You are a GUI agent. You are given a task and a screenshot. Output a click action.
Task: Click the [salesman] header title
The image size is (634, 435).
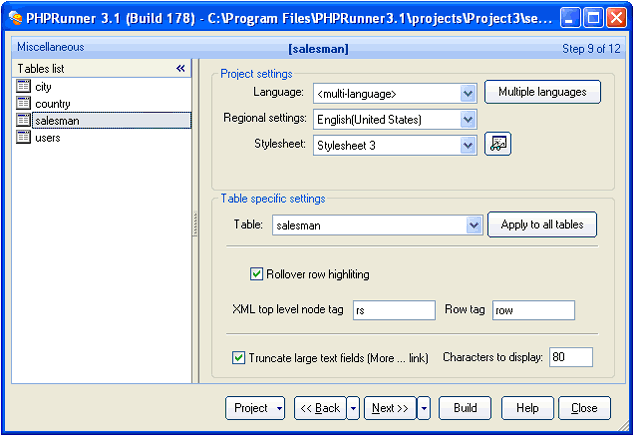pos(318,49)
